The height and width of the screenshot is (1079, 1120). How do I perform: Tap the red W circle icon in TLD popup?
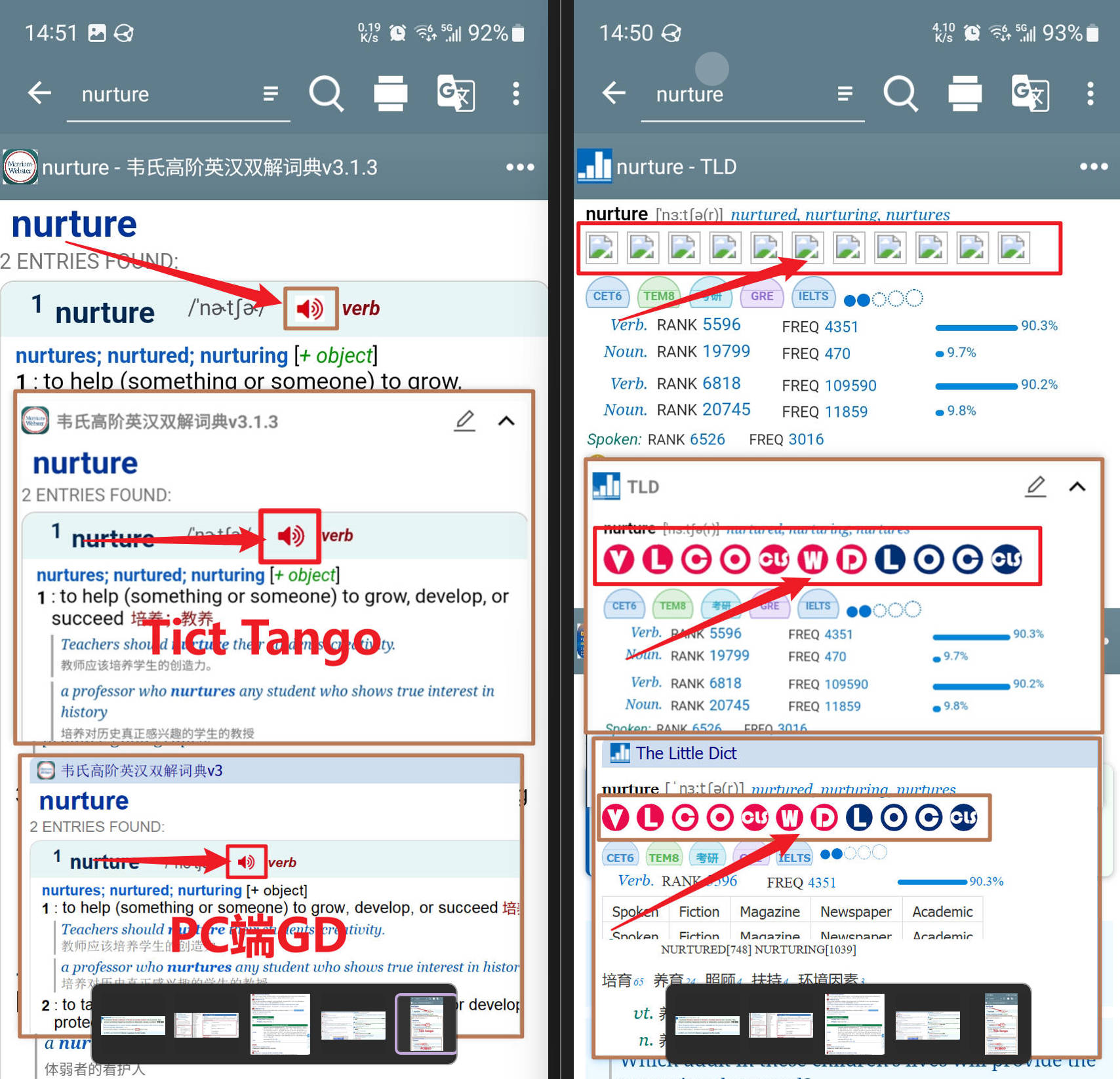(x=812, y=559)
